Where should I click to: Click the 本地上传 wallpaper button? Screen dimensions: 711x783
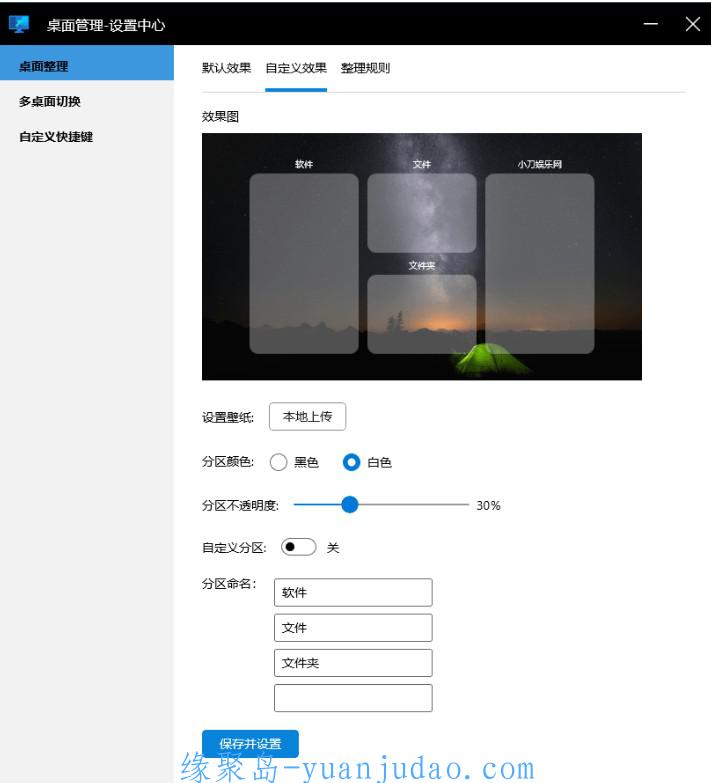[307, 416]
